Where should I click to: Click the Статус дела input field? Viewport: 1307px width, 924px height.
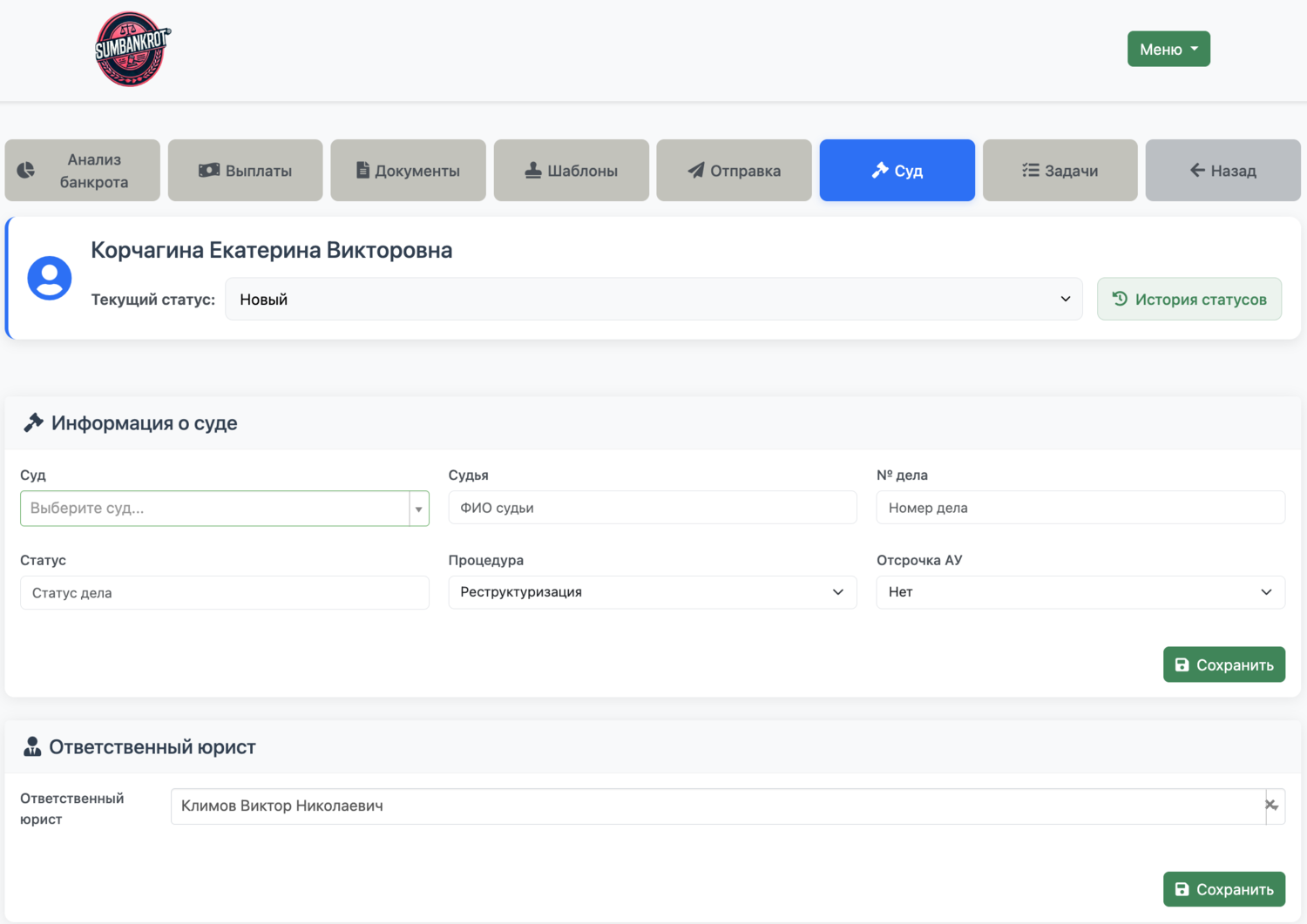(x=225, y=593)
